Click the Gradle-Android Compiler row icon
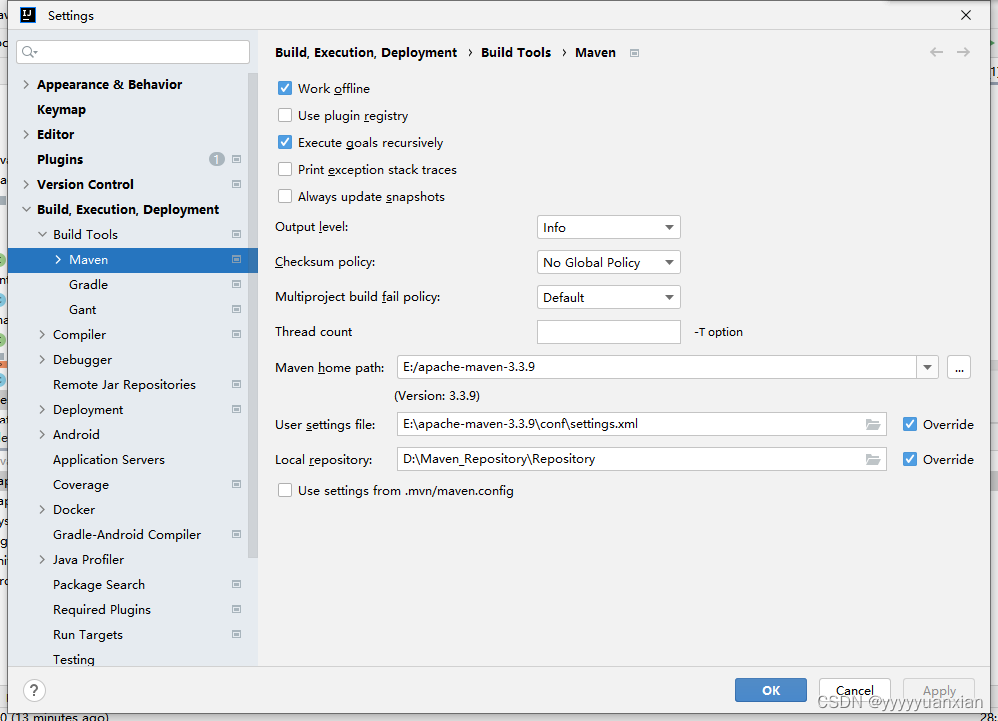The height and width of the screenshot is (721, 998). pos(236,535)
